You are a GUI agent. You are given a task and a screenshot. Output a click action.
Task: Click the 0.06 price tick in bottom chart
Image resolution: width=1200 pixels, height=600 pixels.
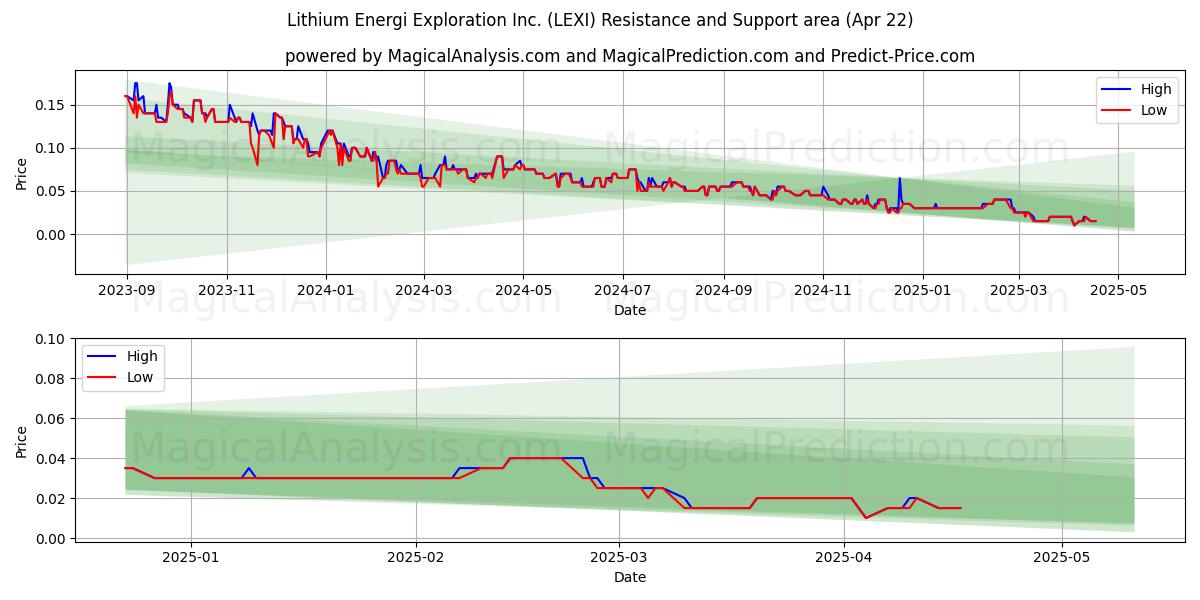pos(52,419)
